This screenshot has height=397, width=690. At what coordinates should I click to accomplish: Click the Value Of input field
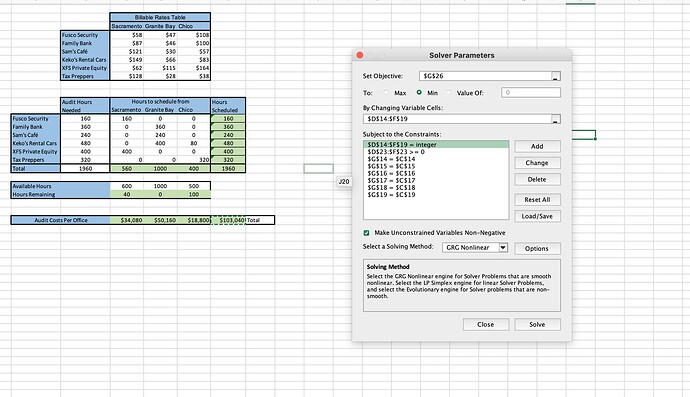(x=531, y=92)
